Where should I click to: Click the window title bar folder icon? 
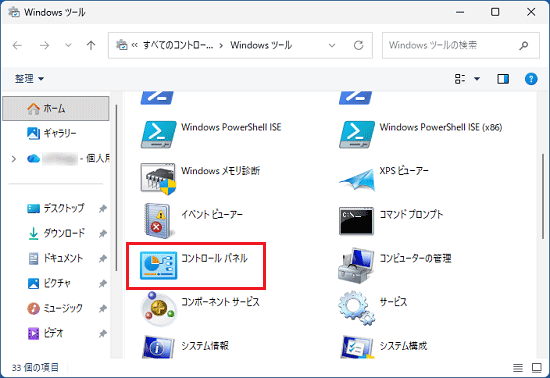[x=14, y=12]
